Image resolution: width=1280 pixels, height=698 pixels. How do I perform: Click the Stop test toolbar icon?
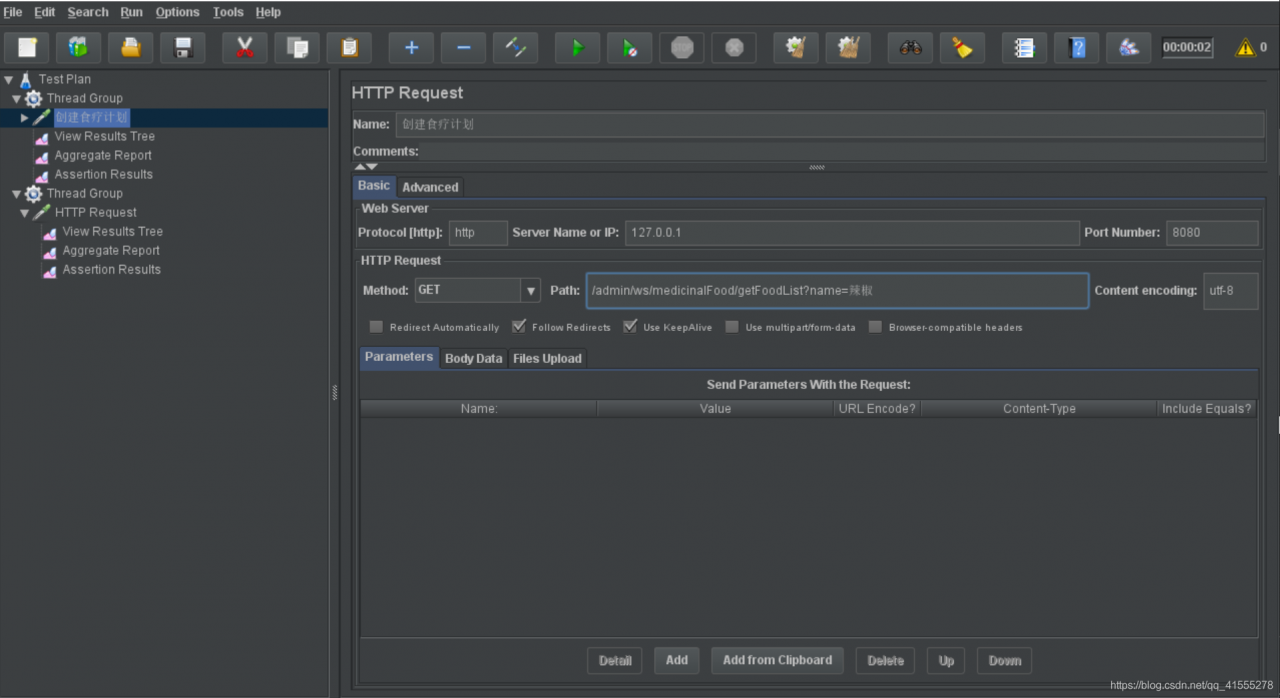click(x=682, y=47)
